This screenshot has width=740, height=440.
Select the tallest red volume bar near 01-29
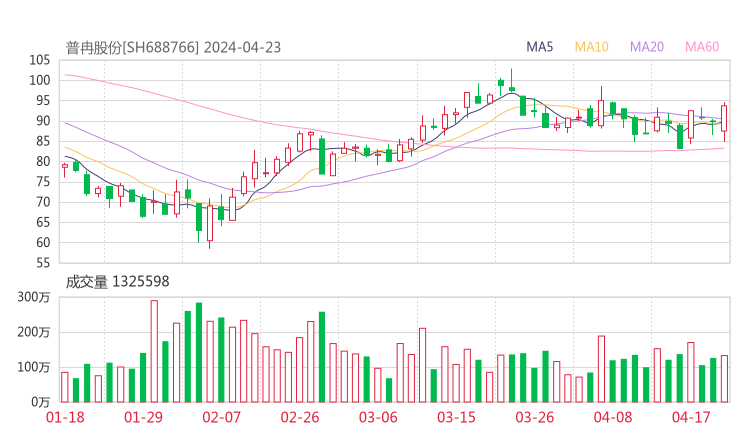(154, 351)
